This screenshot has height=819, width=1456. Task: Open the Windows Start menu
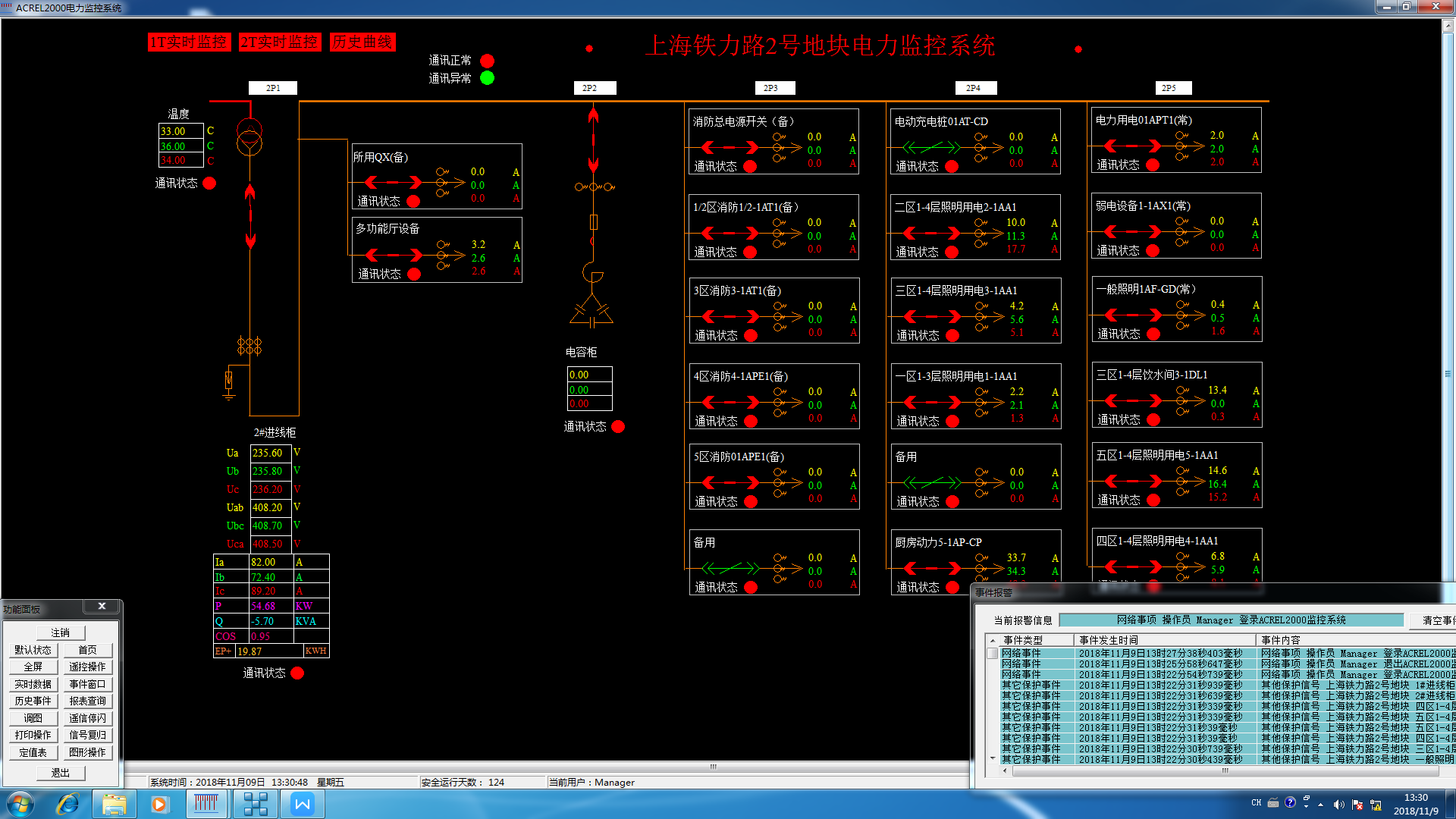click(x=20, y=804)
